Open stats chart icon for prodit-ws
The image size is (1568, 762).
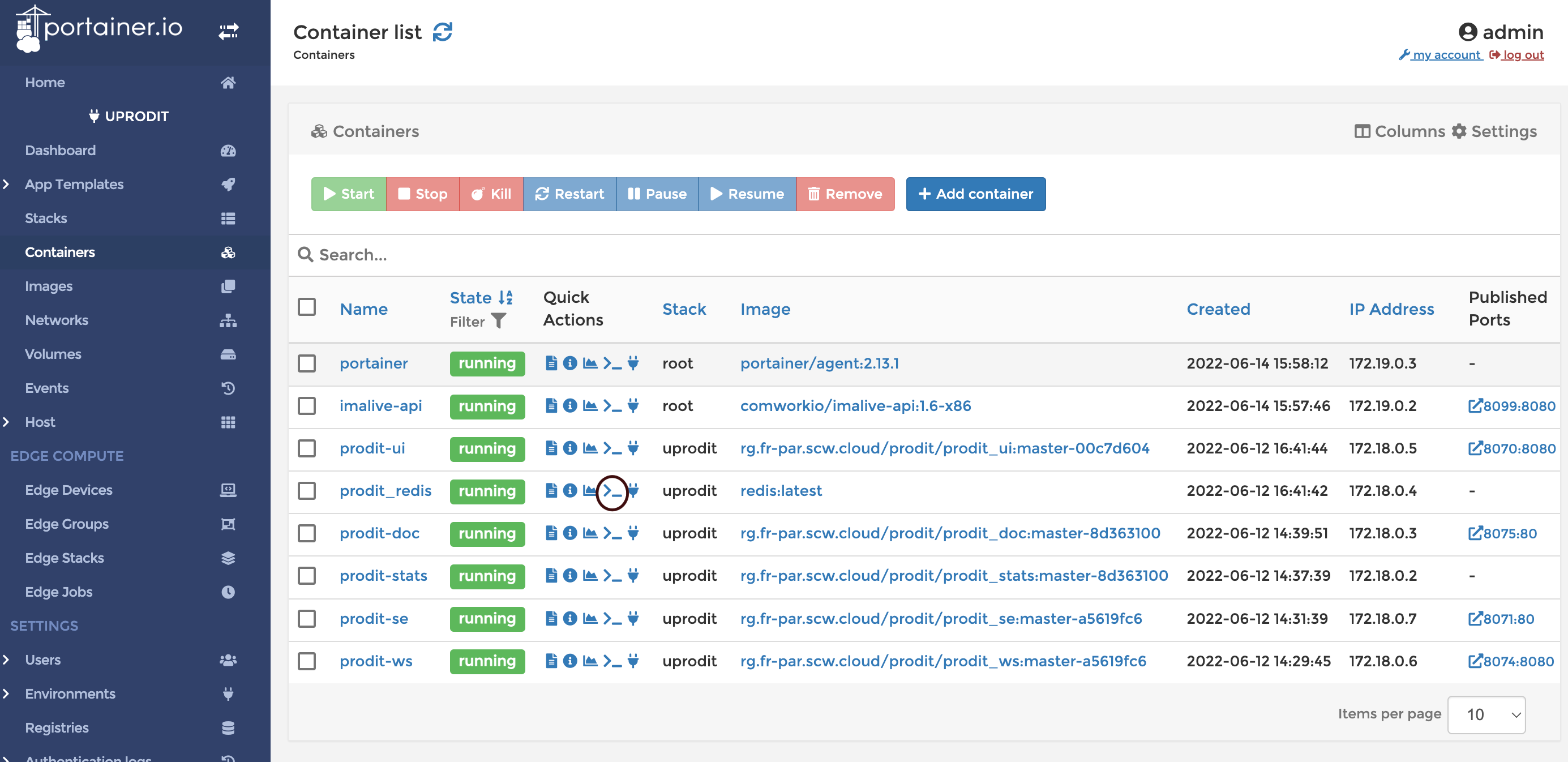[590, 661]
